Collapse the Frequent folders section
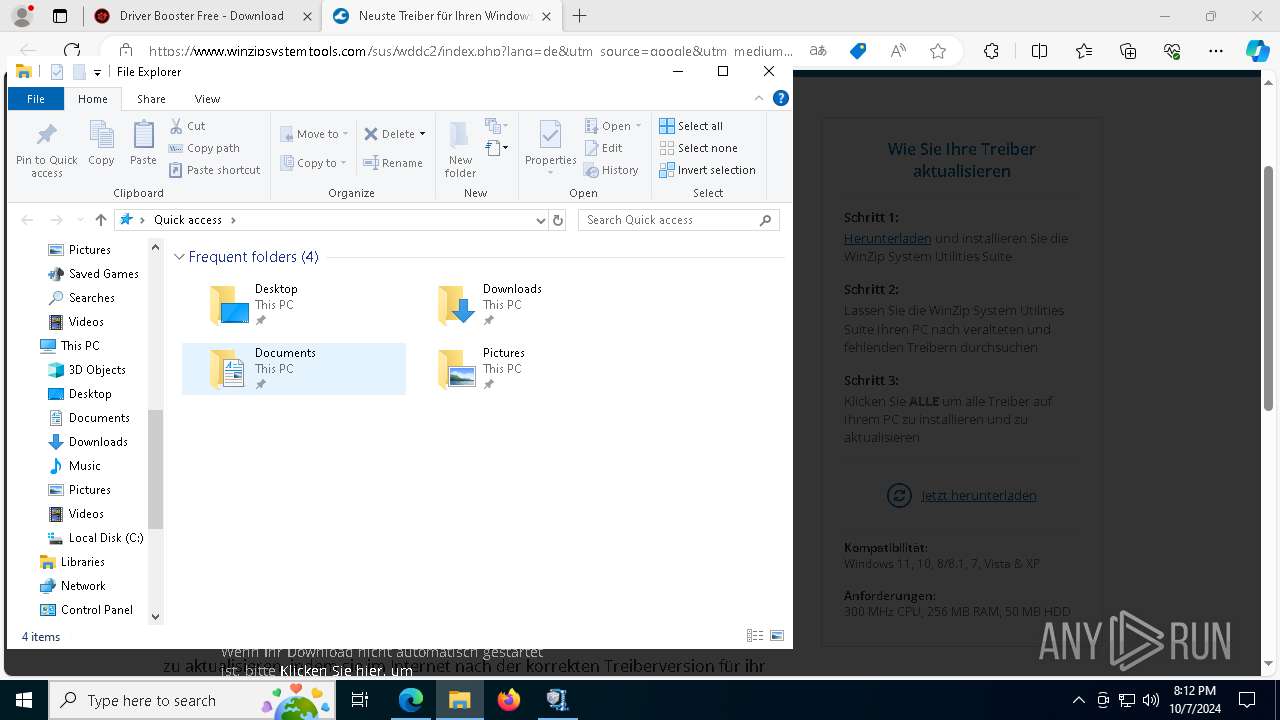 coord(179,257)
